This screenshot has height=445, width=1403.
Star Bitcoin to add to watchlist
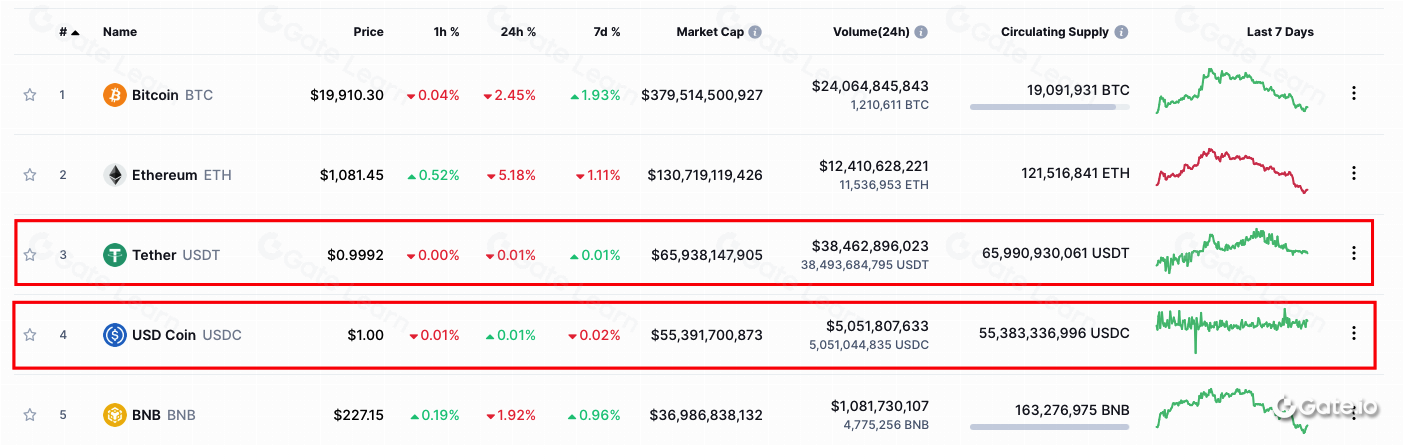click(30, 95)
